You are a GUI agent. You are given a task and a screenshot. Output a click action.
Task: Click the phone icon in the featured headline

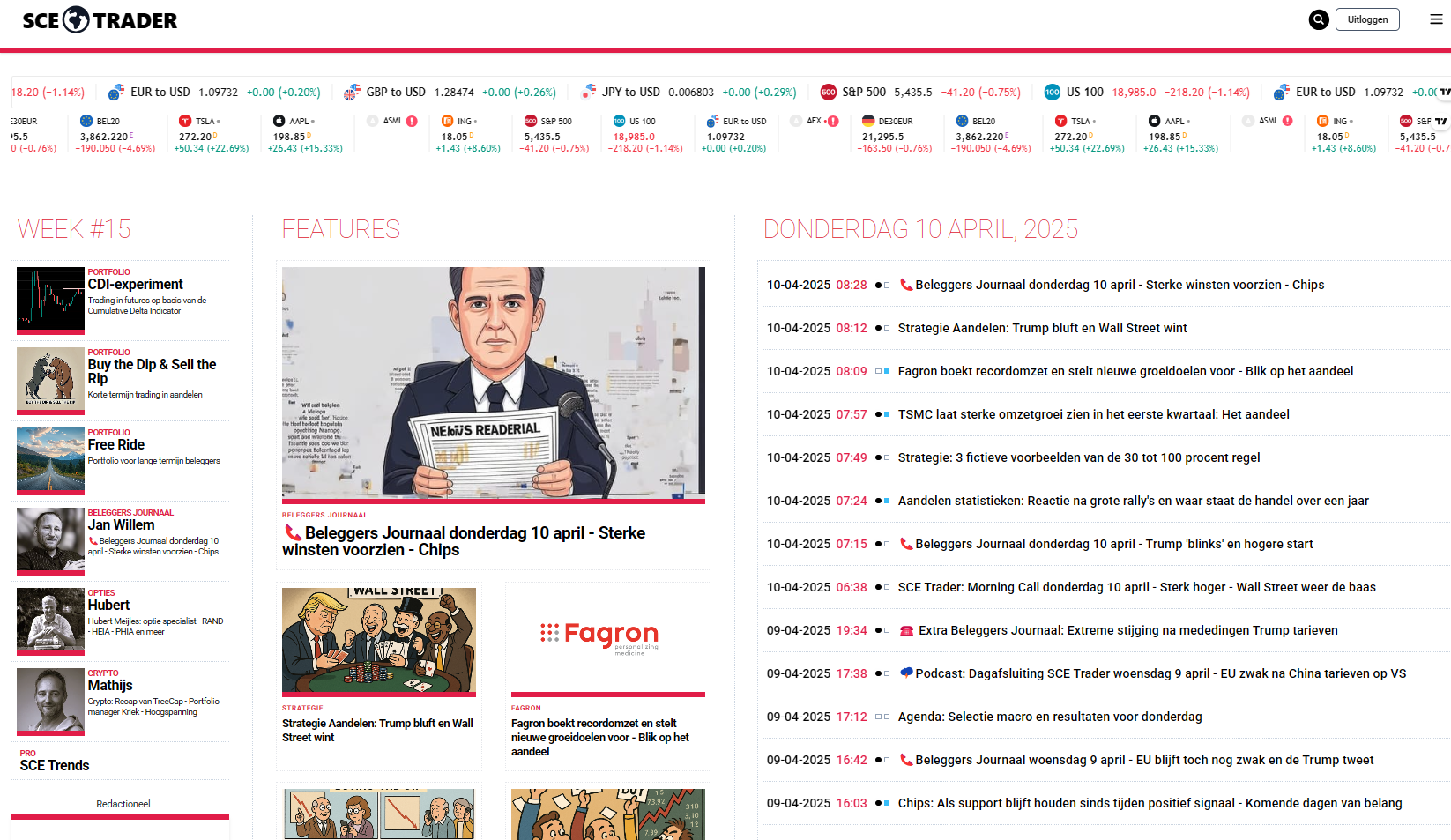293,533
